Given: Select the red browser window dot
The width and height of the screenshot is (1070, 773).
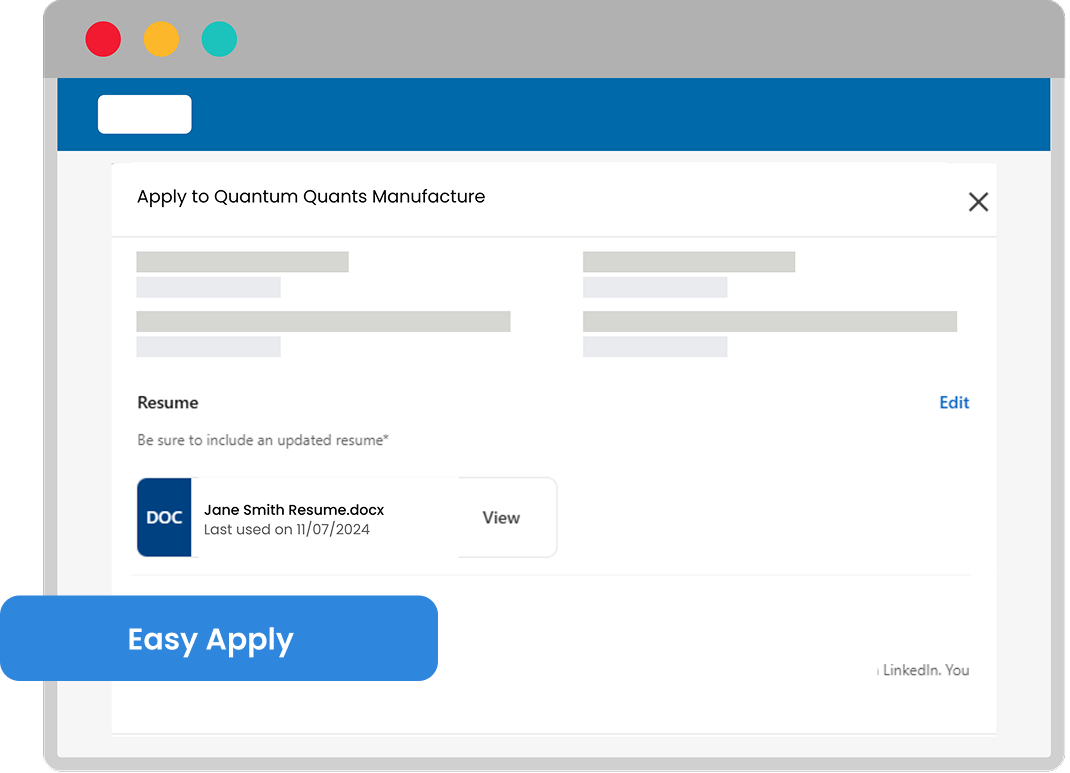Looking at the screenshot, I should [x=103, y=39].
